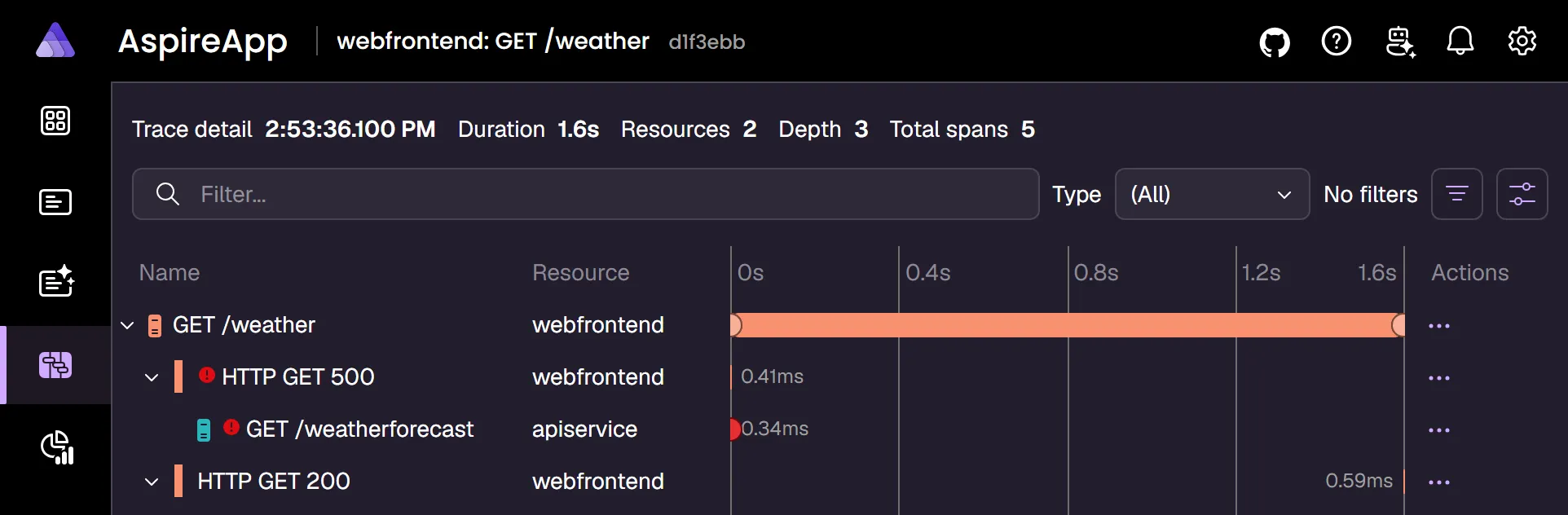Open the notifications bell
Image resolution: width=1568 pixels, height=515 pixels.
click(x=1460, y=41)
